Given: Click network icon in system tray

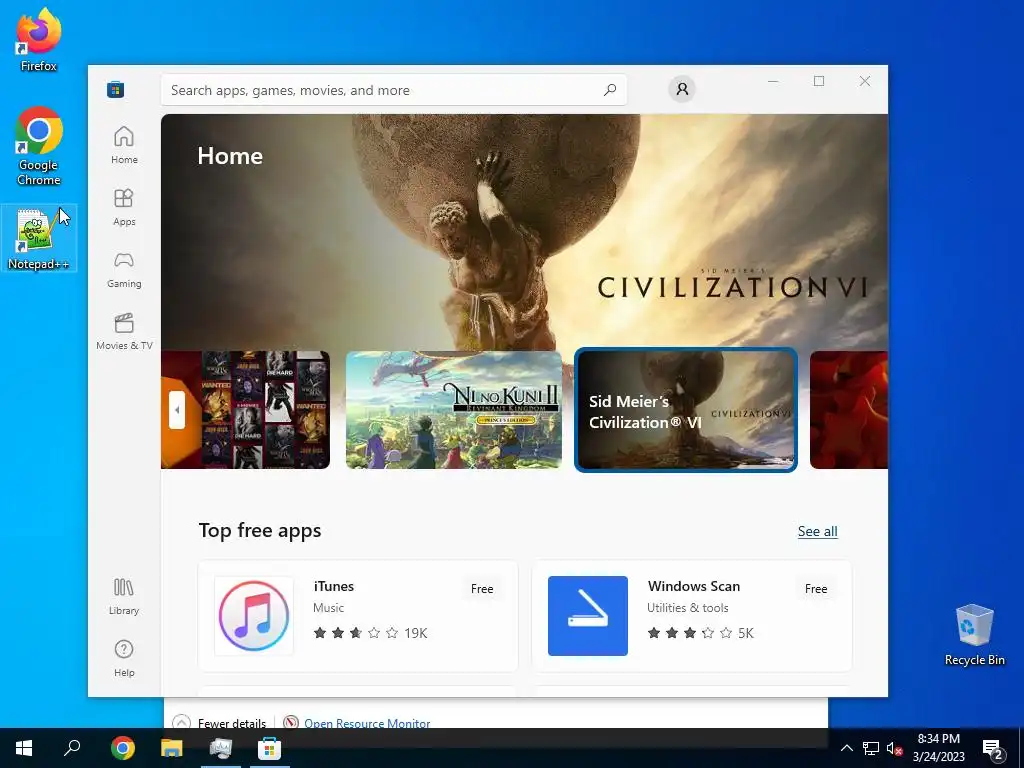Looking at the screenshot, I should point(871,748).
